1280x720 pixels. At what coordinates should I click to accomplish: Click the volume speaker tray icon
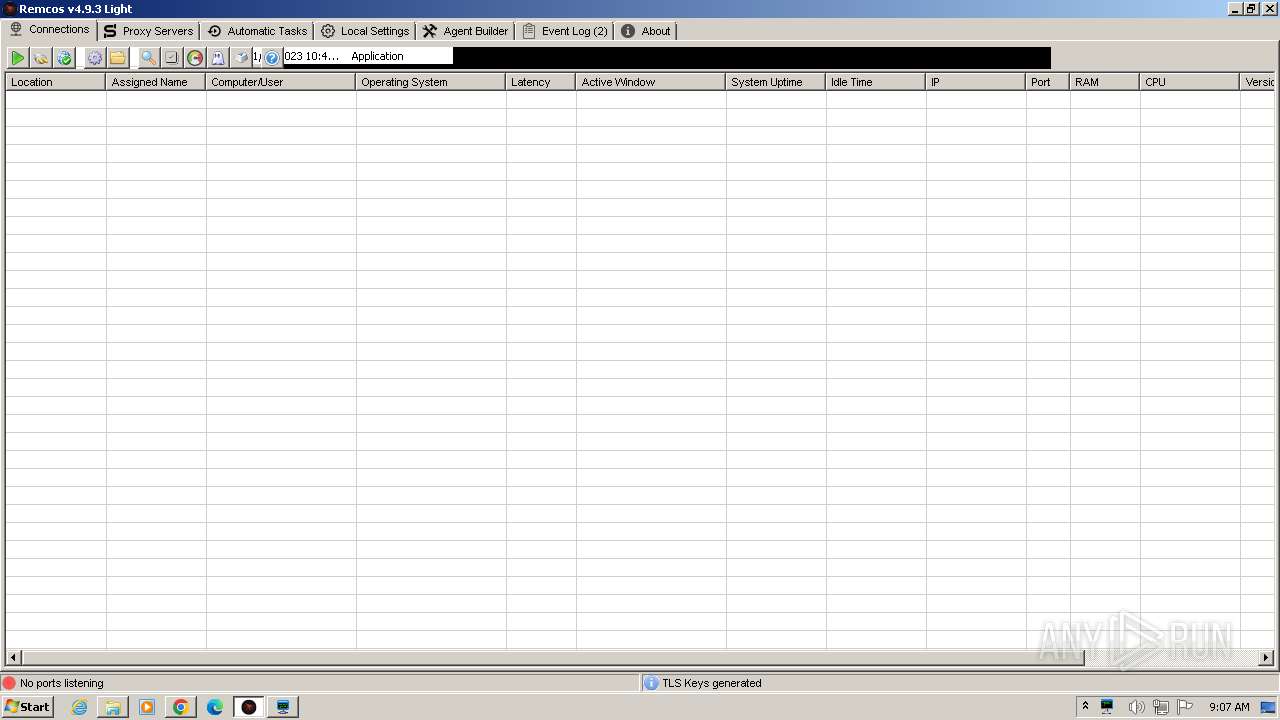coord(1136,707)
